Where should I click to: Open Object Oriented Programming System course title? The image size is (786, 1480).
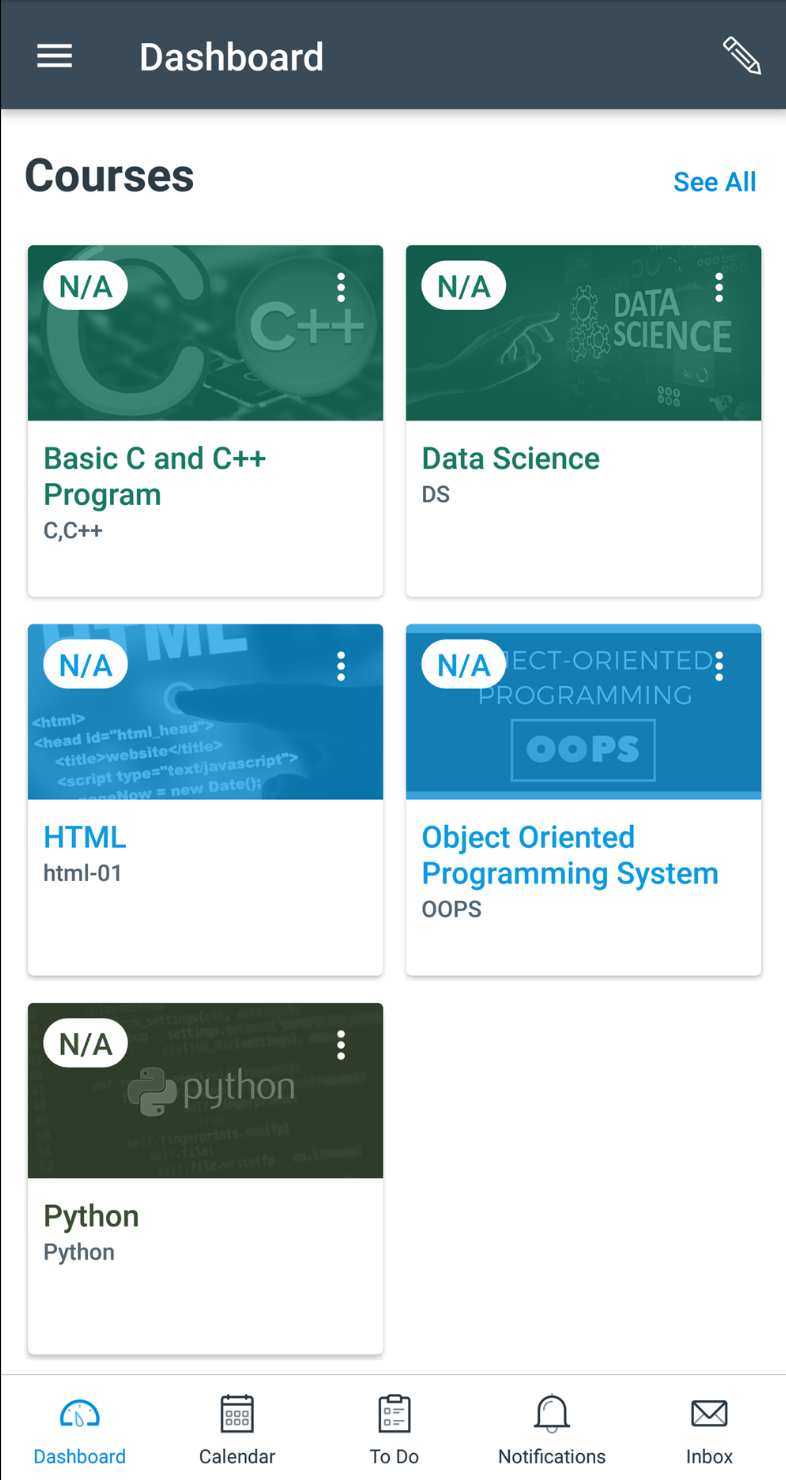[569, 855]
